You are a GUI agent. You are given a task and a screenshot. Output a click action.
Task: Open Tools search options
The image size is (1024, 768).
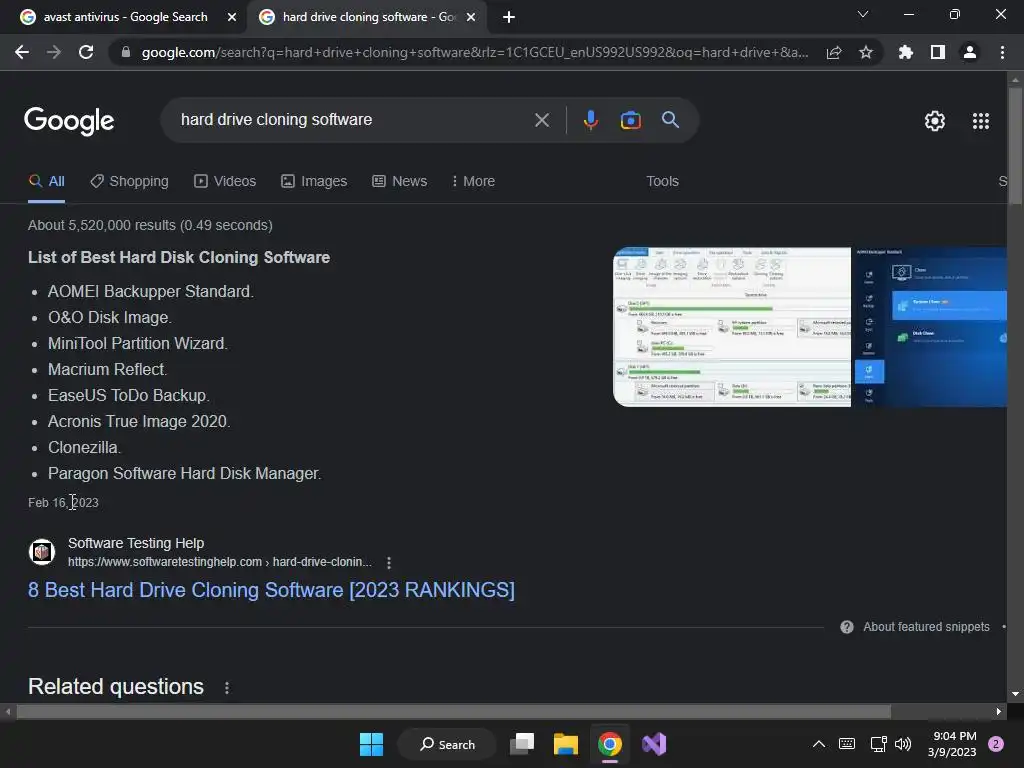[x=662, y=182]
